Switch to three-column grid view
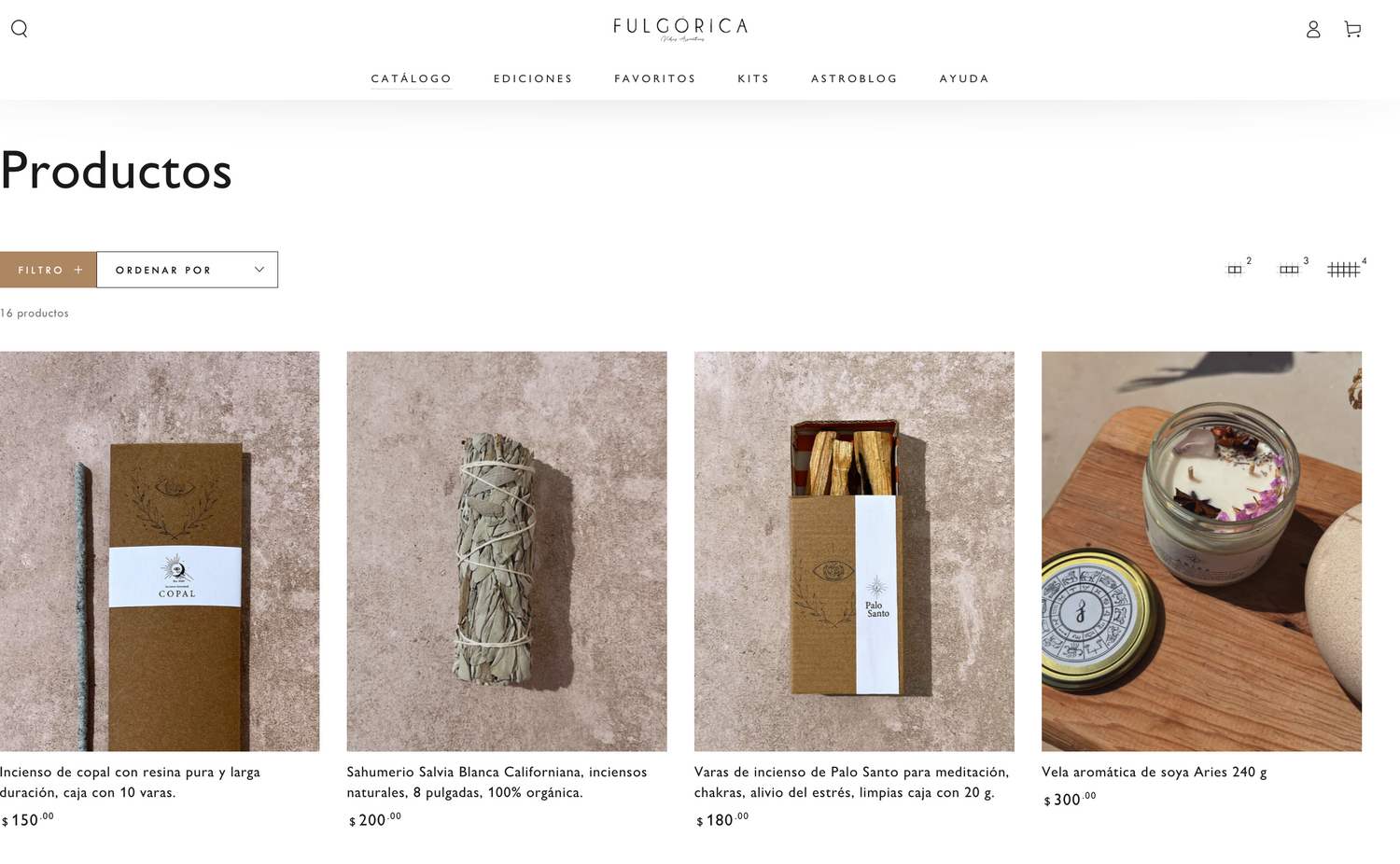The width and height of the screenshot is (1400, 864). click(x=1293, y=269)
